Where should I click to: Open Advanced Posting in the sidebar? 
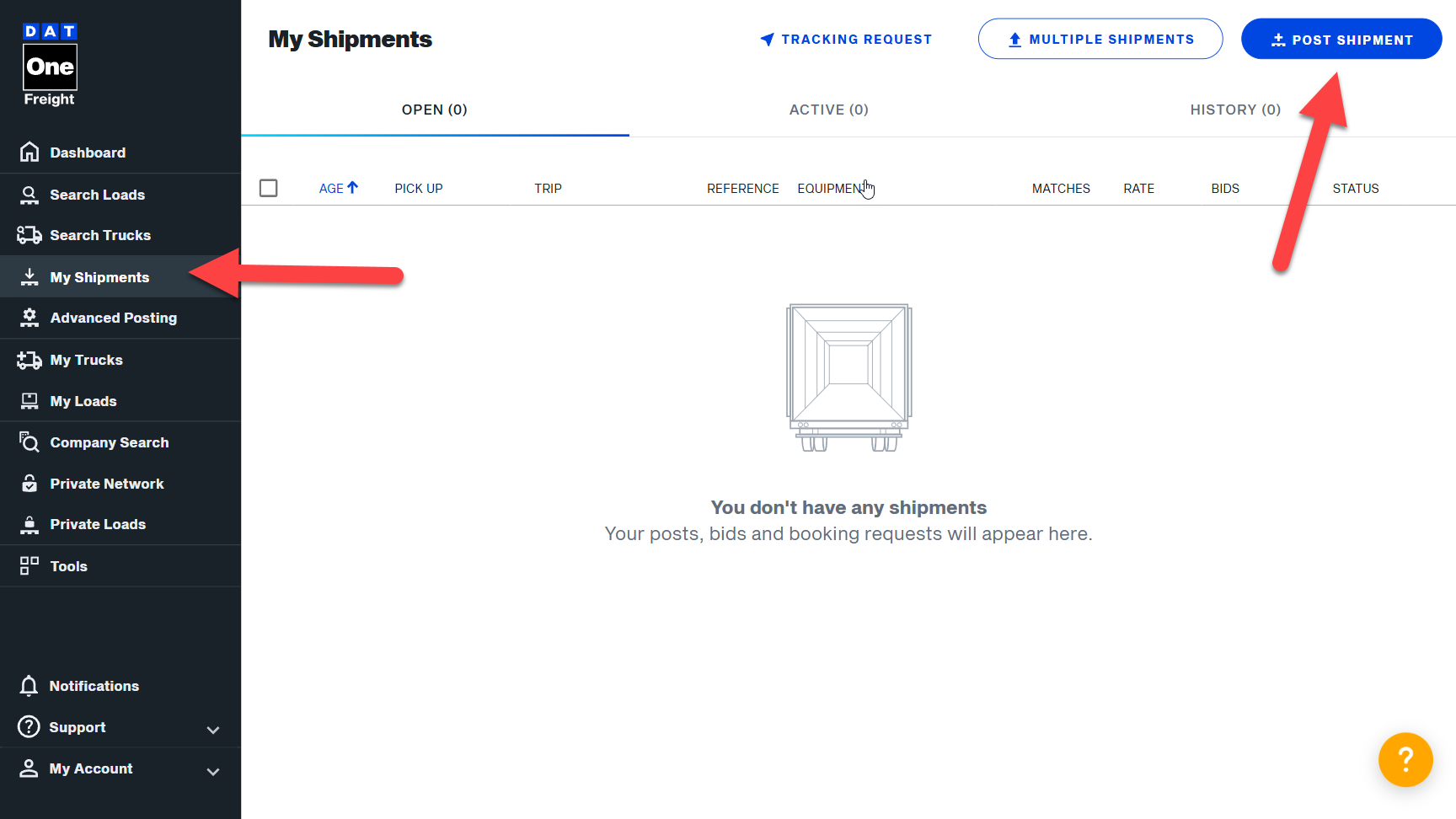(x=120, y=318)
